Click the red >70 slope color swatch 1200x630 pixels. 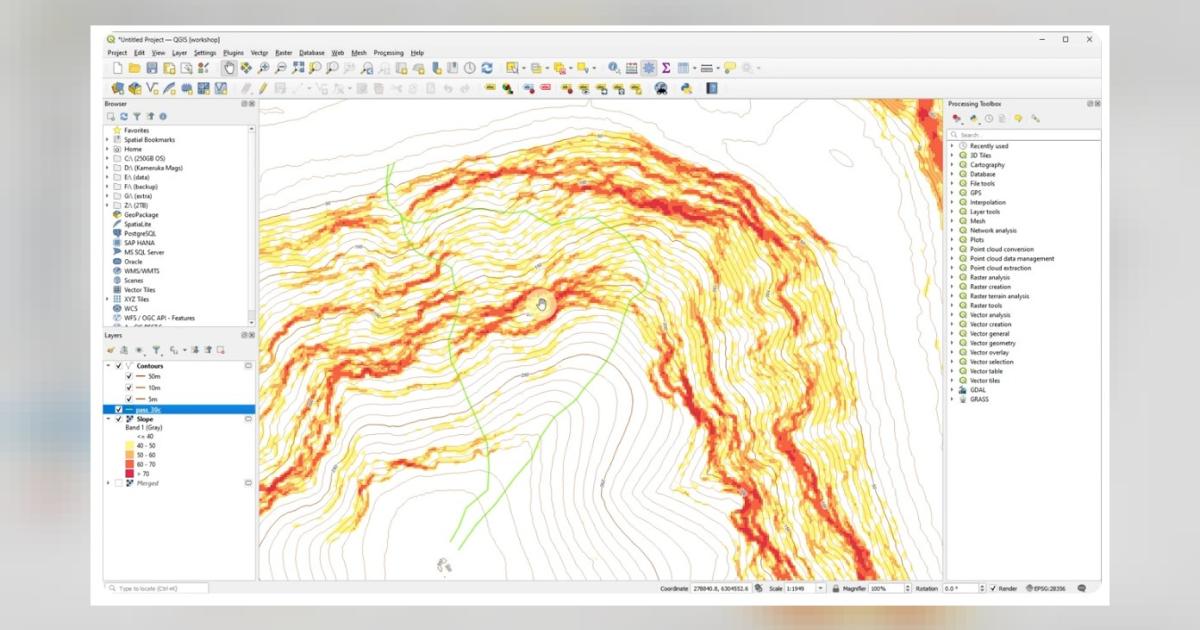(130, 471)
